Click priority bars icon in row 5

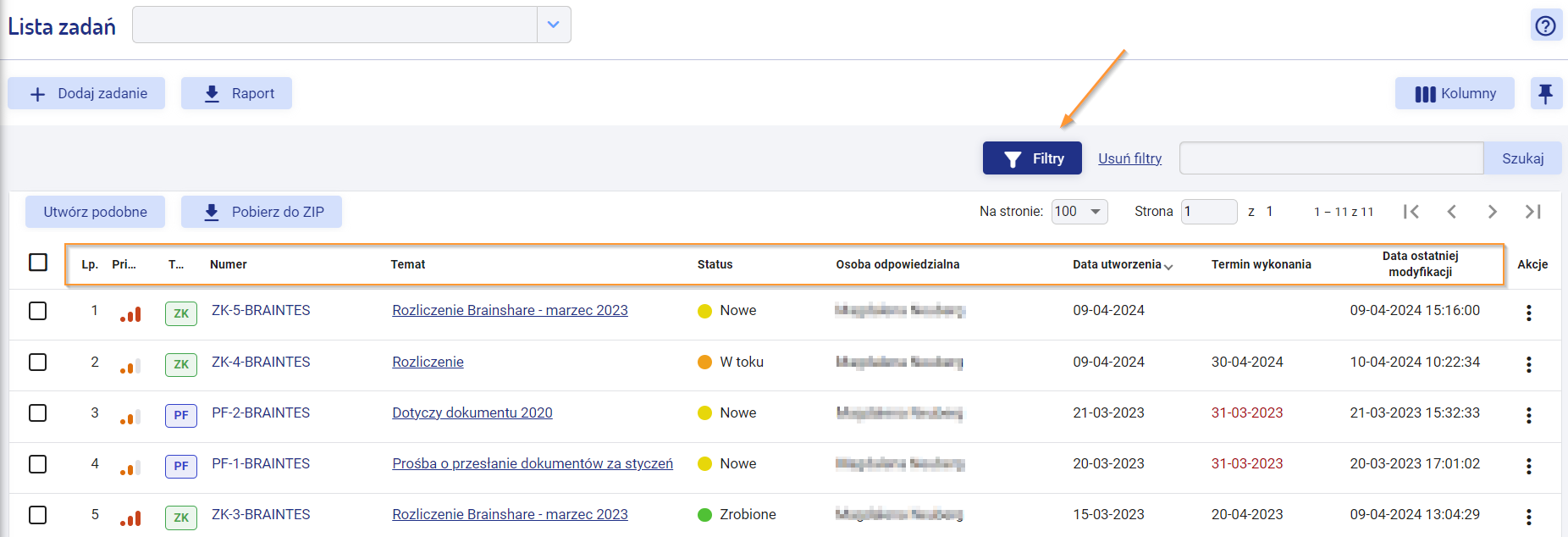(x=130, y=518)
